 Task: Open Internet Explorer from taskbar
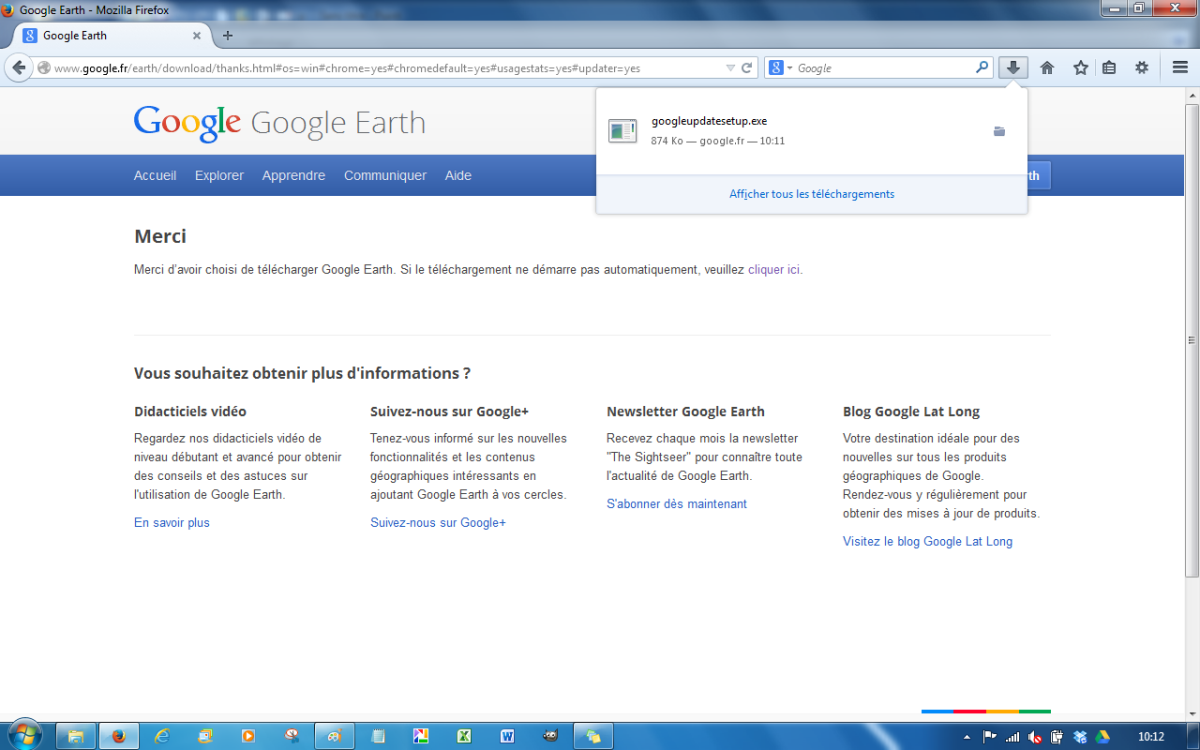(x=162, y=736)
